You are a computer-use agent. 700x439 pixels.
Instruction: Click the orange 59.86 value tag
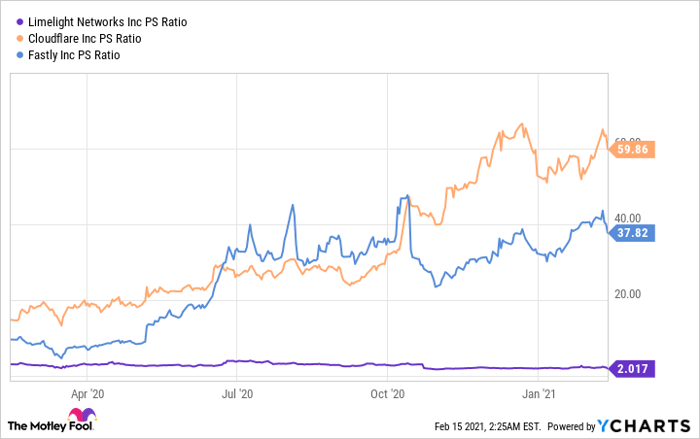pos(630,149)
